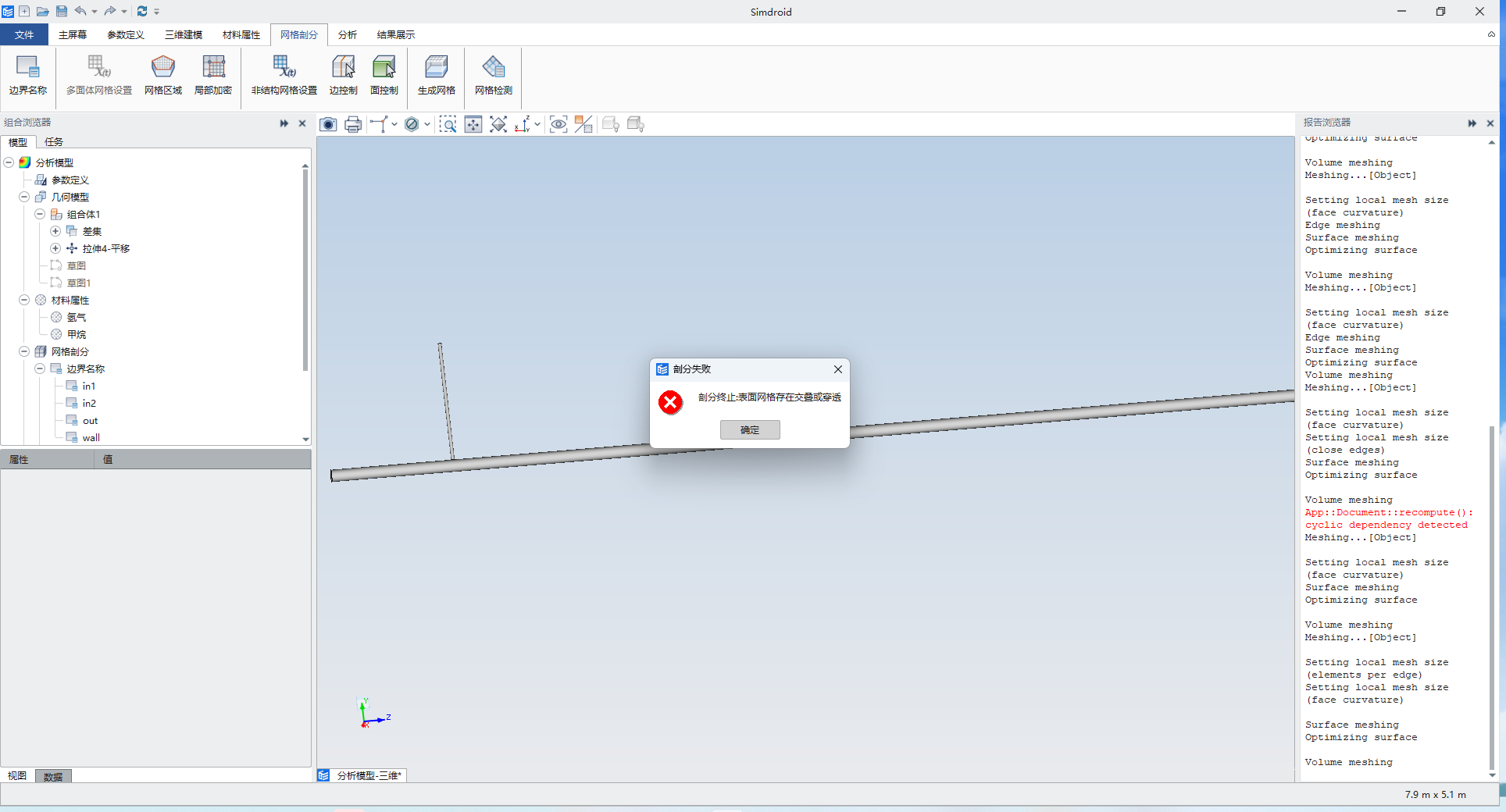Image resolution: width=1506 pixels, height=812 pixels.
Task: Collapse the 组合浏览器 panel with arrow button
Action: tap(284, 123)
